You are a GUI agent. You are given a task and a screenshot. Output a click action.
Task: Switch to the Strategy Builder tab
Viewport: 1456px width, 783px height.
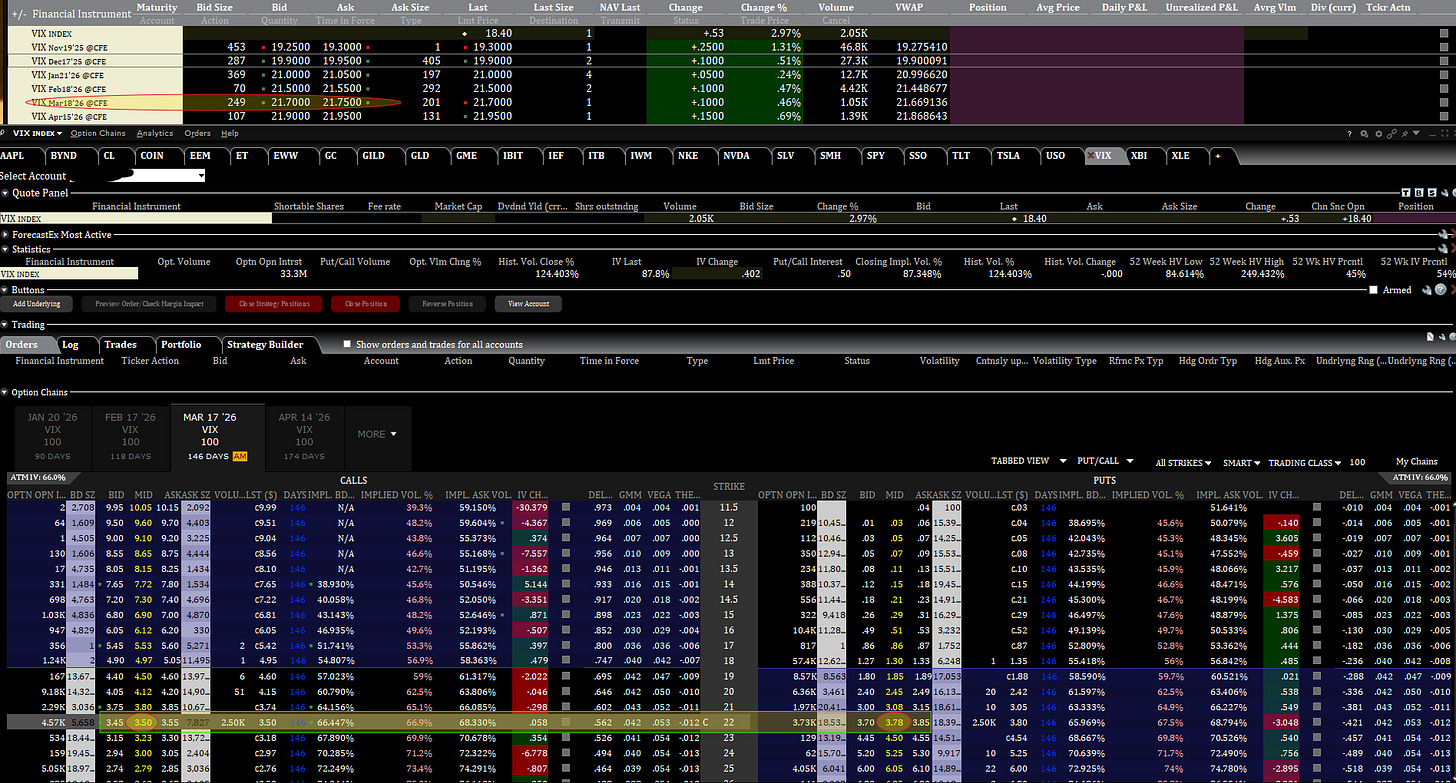[265, 344]
